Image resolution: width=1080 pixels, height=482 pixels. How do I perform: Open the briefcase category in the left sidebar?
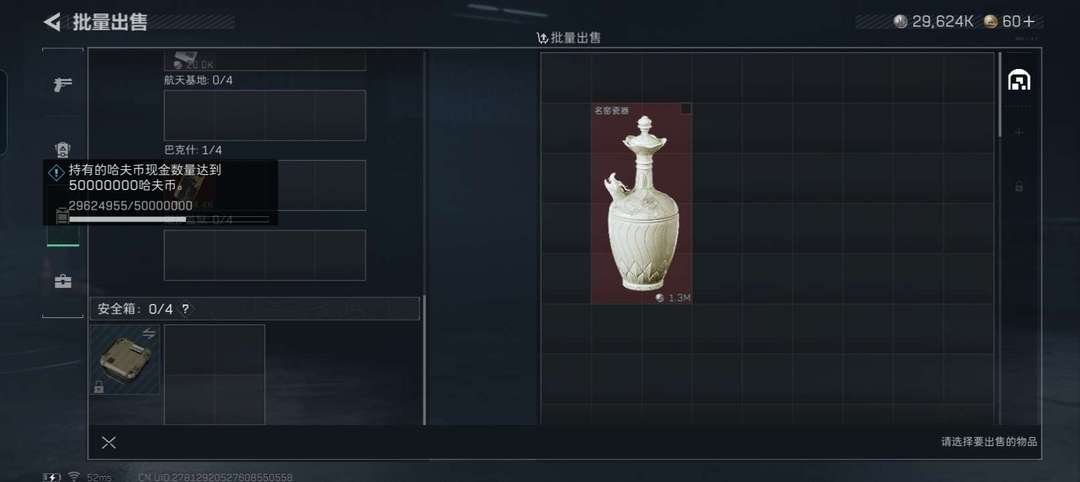[x=63, y=281]
